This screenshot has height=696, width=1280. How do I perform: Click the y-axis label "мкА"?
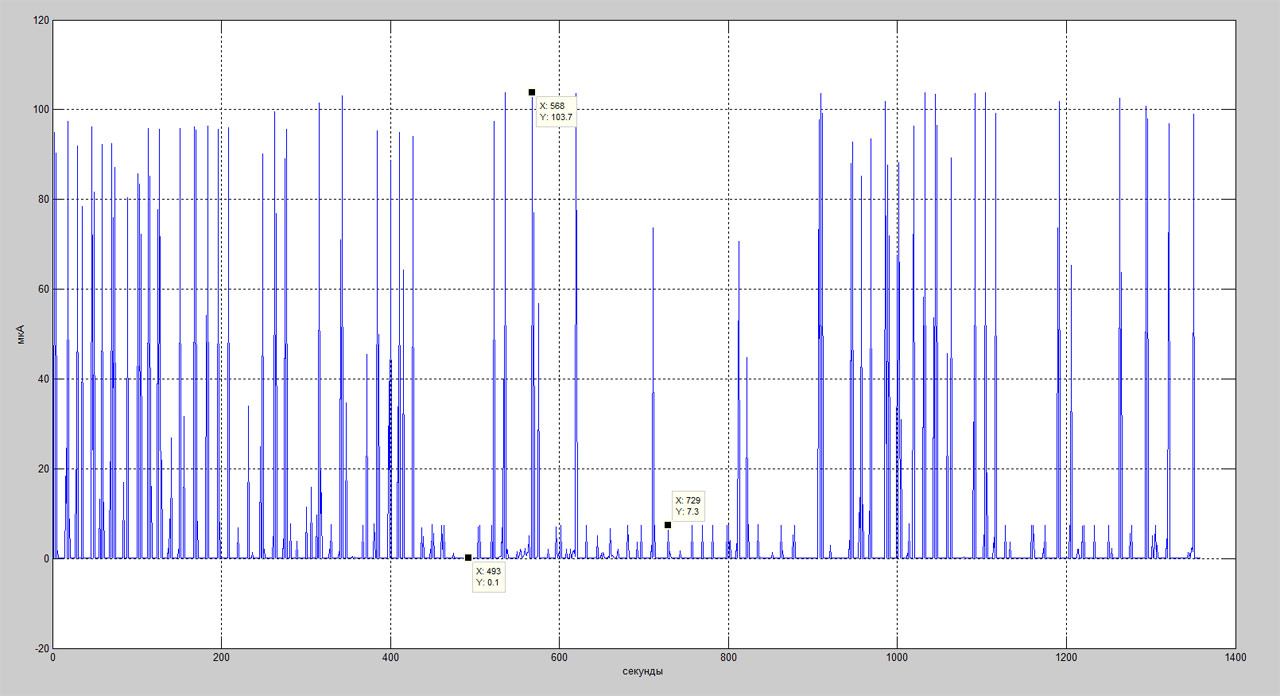coord(19,334)
